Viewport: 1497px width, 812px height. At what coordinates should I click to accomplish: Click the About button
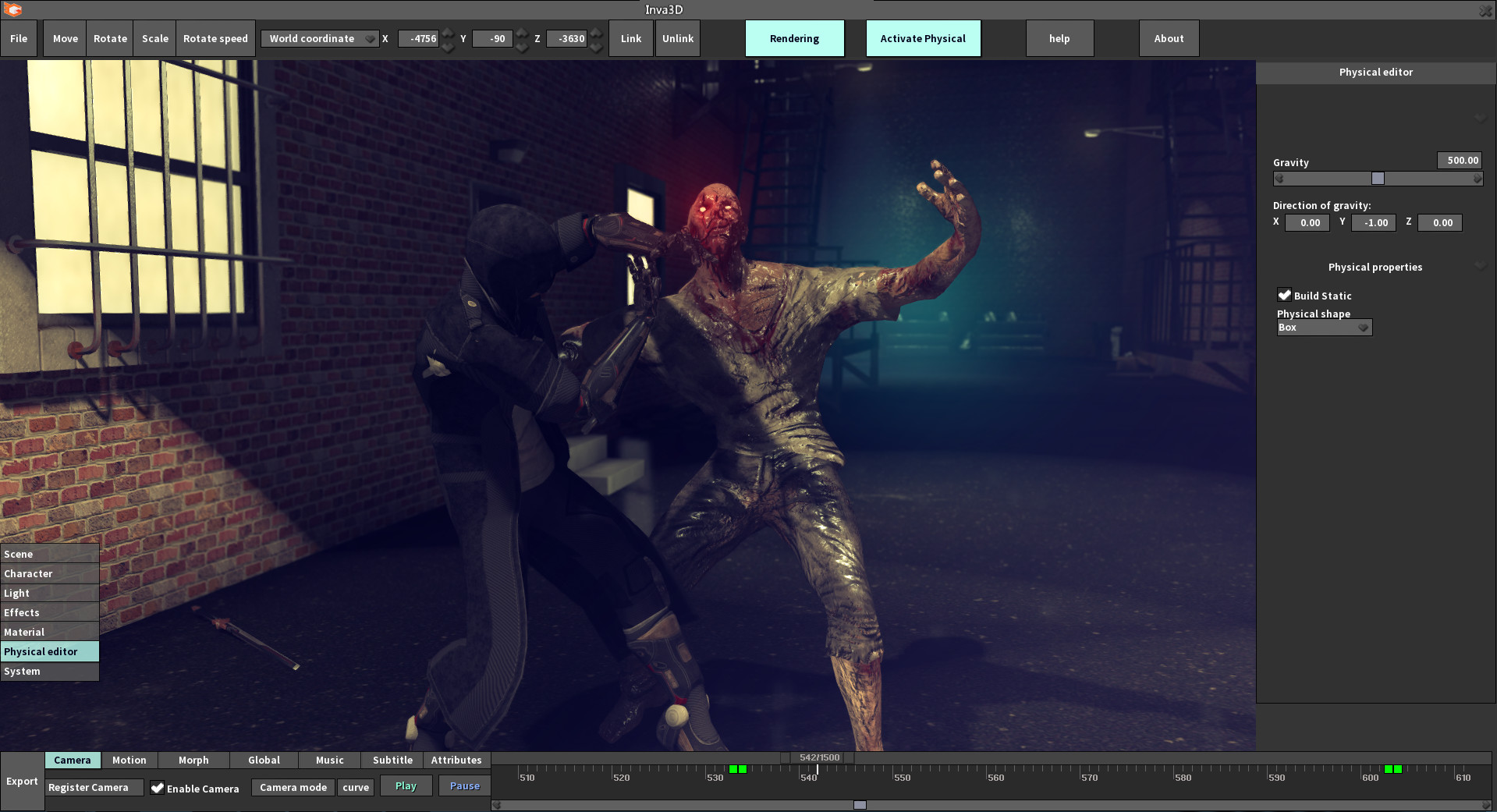1169,37
